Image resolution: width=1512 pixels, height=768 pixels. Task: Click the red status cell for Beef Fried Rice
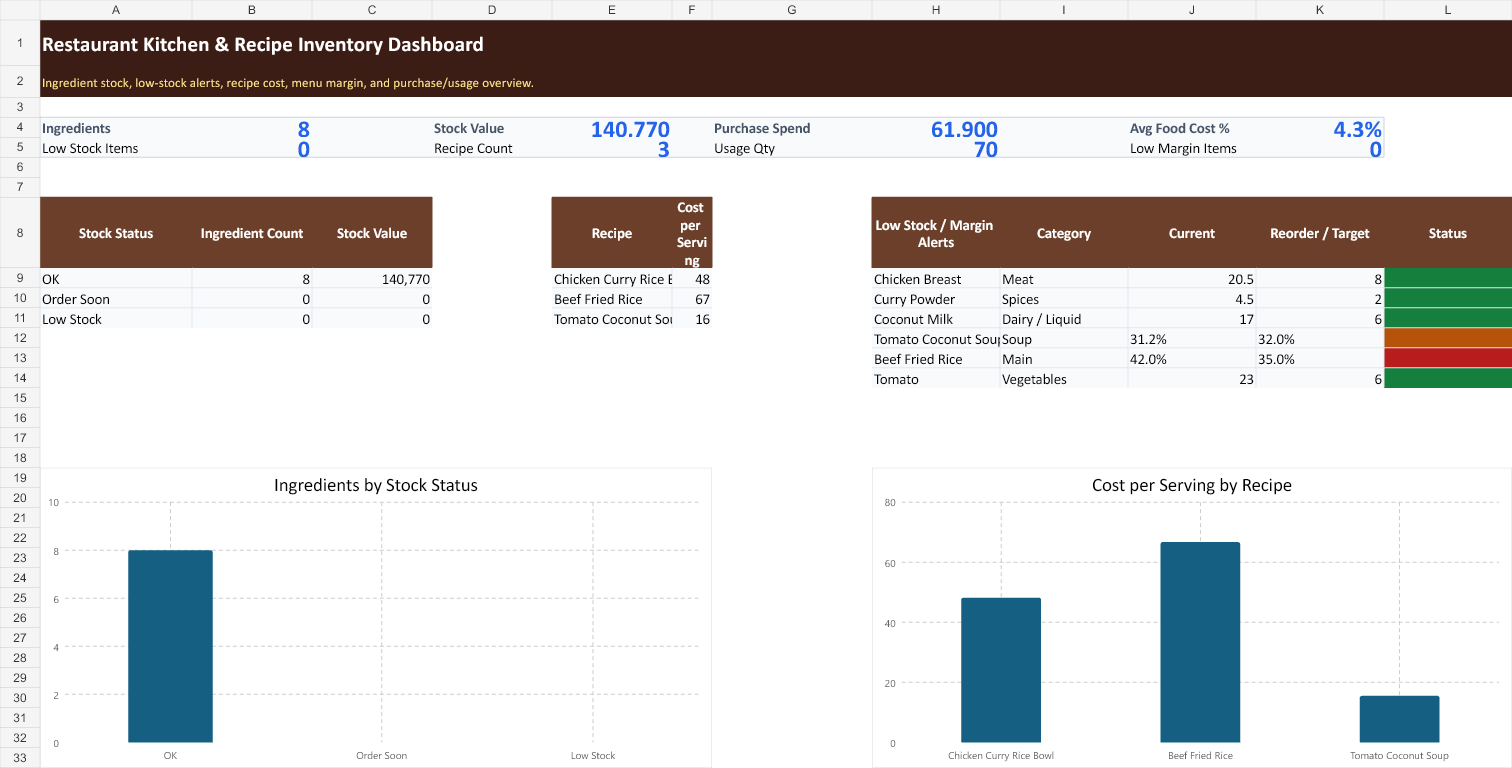point(1448,359)
